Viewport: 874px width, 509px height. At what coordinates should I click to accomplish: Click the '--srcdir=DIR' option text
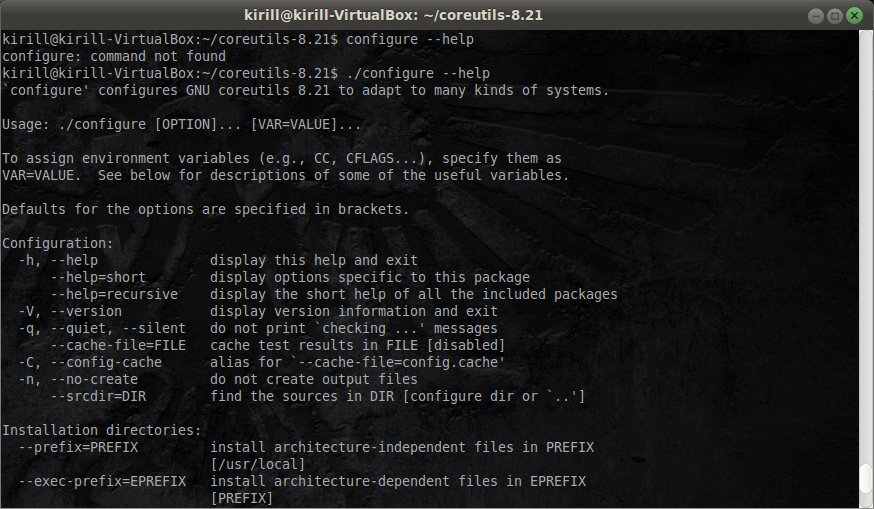coord(98,396)
